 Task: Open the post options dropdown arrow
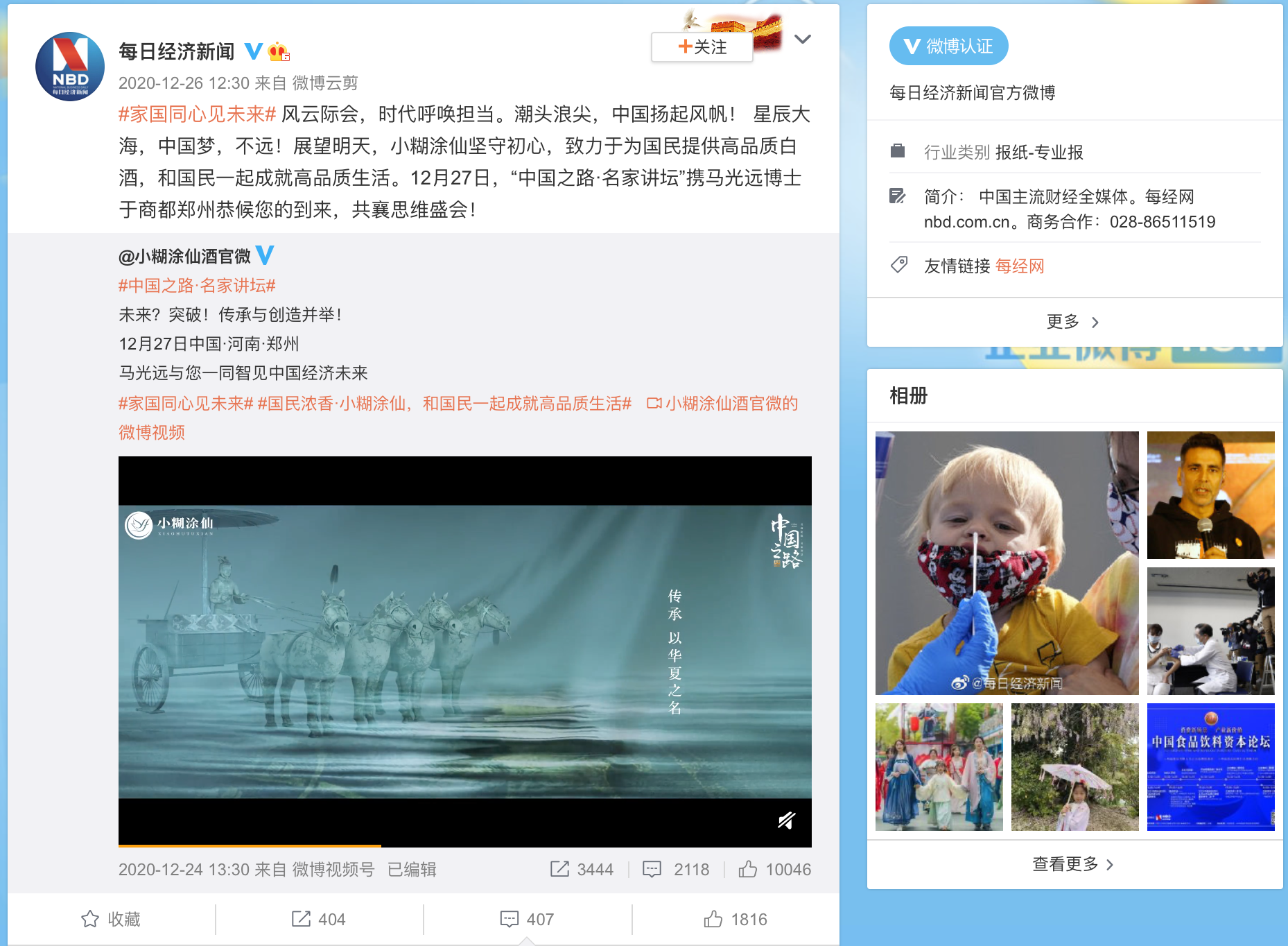802,40
